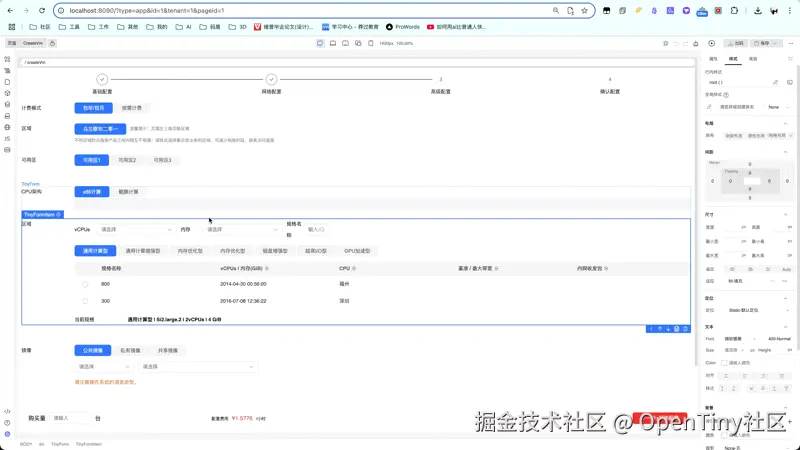The height and width of the screenshot is (450, 800).
Task: Open the preview play button
Action: tap(712, 43)
